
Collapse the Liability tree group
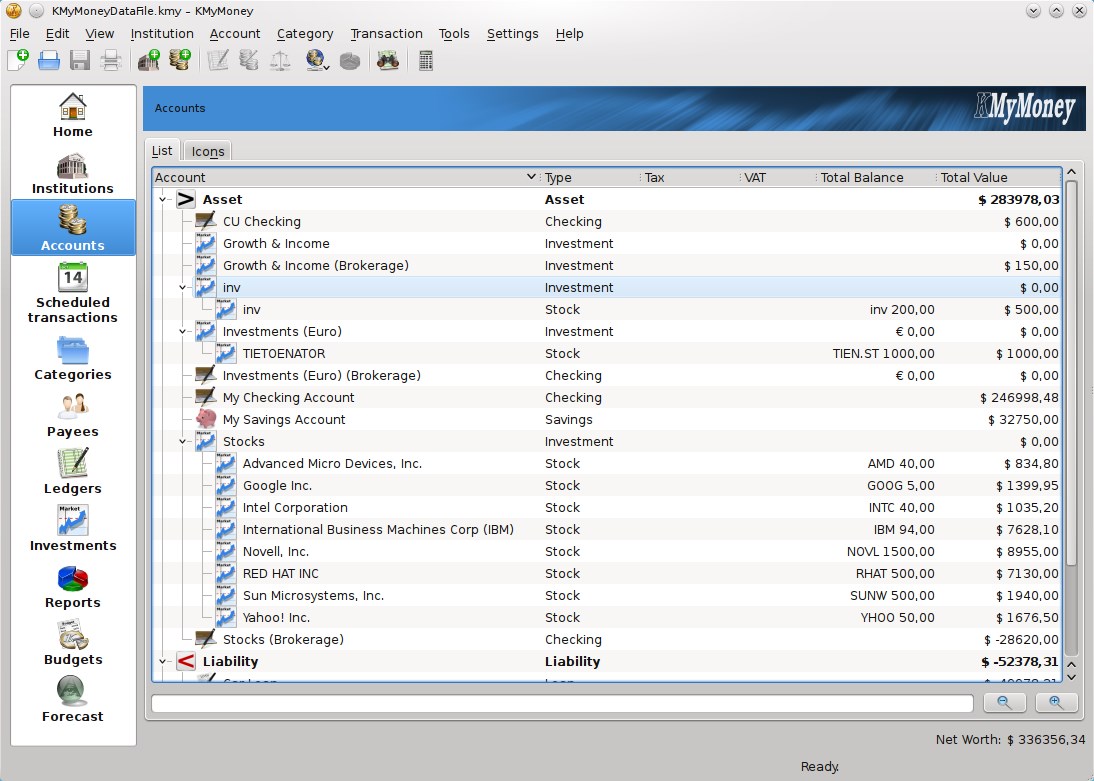(163, 662)
